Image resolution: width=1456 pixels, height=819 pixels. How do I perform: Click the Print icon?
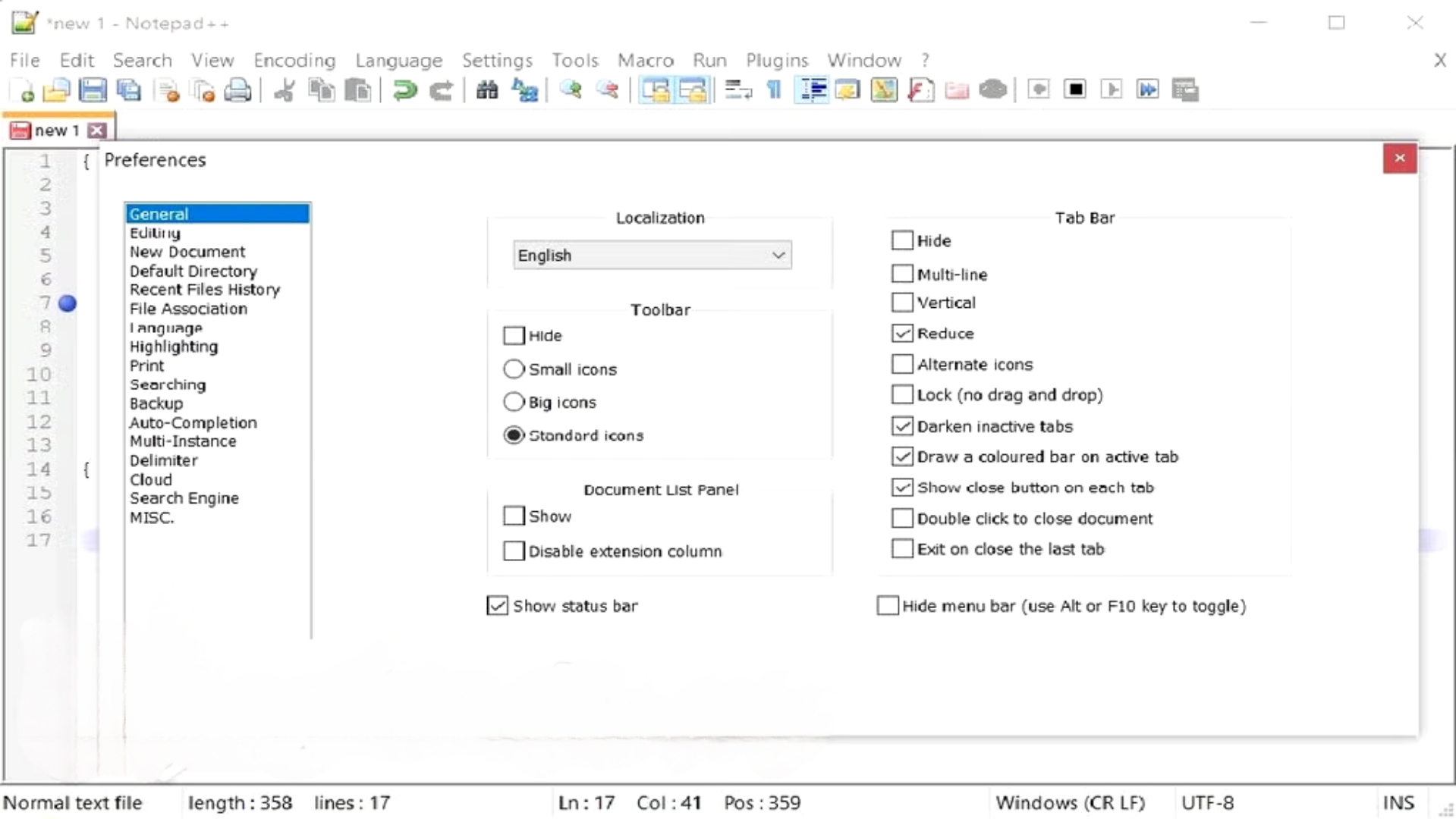click(x=239, y=89)
